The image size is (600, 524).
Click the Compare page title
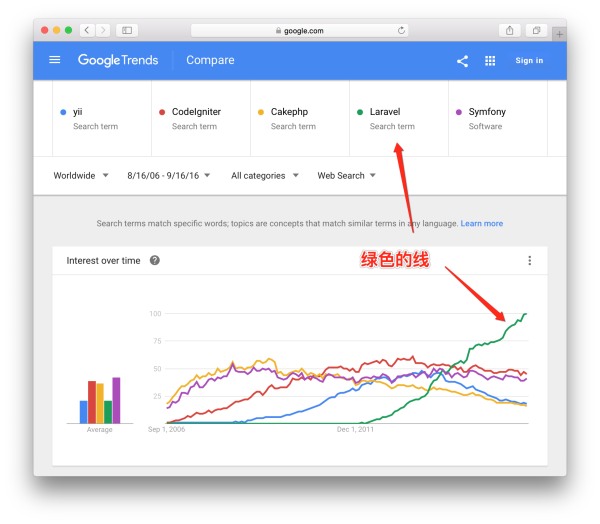pos(210,60)
